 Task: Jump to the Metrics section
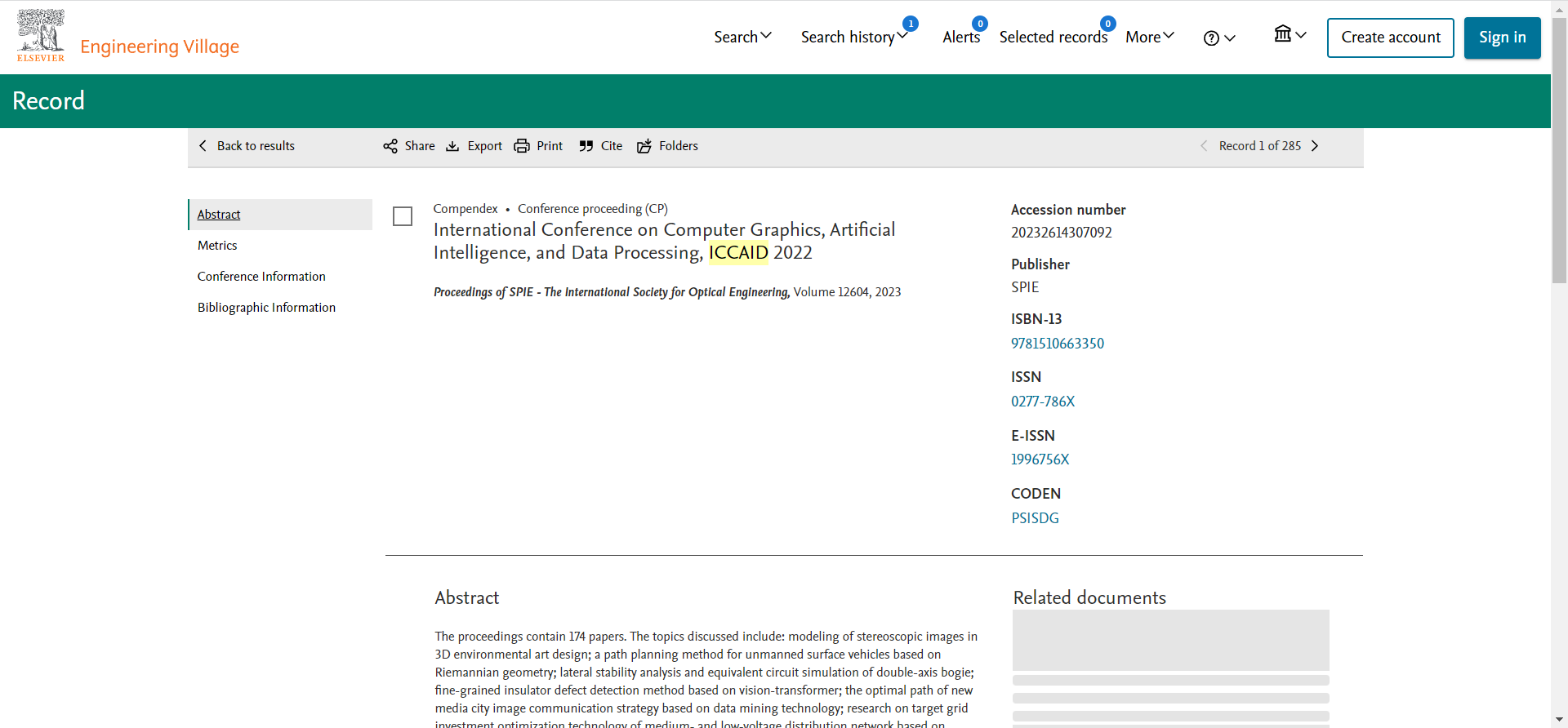click(217, 246)
